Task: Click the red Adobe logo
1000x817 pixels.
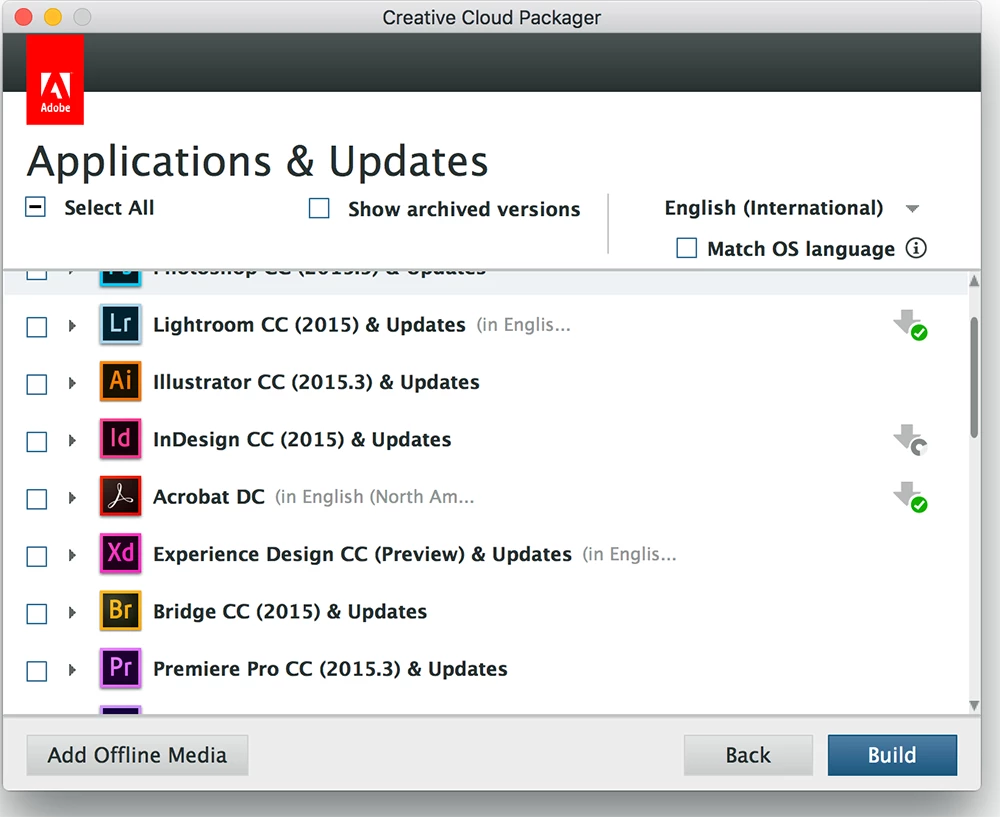Action: (x=55, y=80)
